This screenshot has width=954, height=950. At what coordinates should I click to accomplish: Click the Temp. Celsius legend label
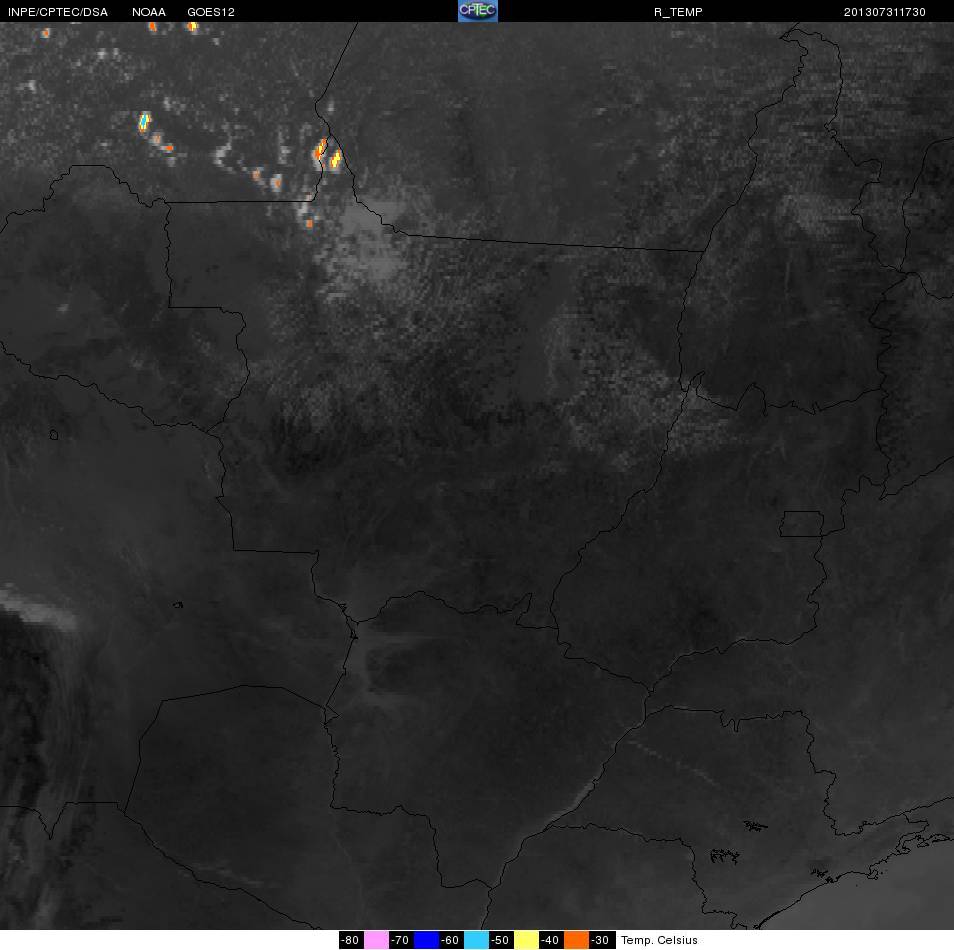659,940
